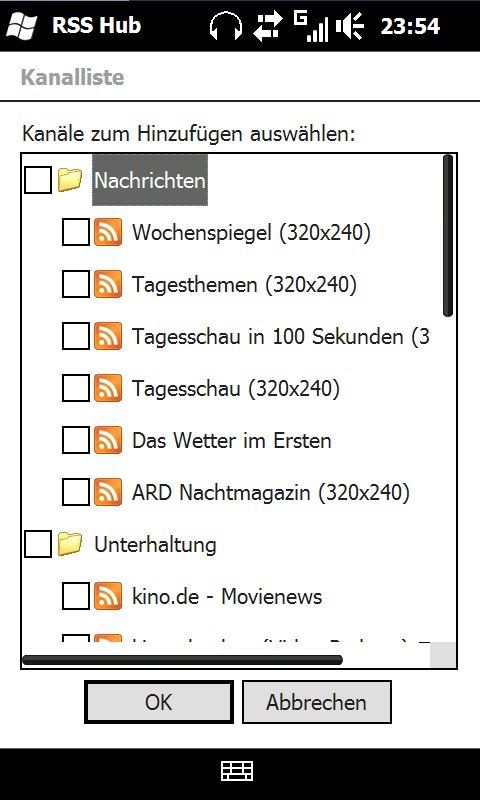
Task: Open the data connection arrows icon
Action: (267, 27)
